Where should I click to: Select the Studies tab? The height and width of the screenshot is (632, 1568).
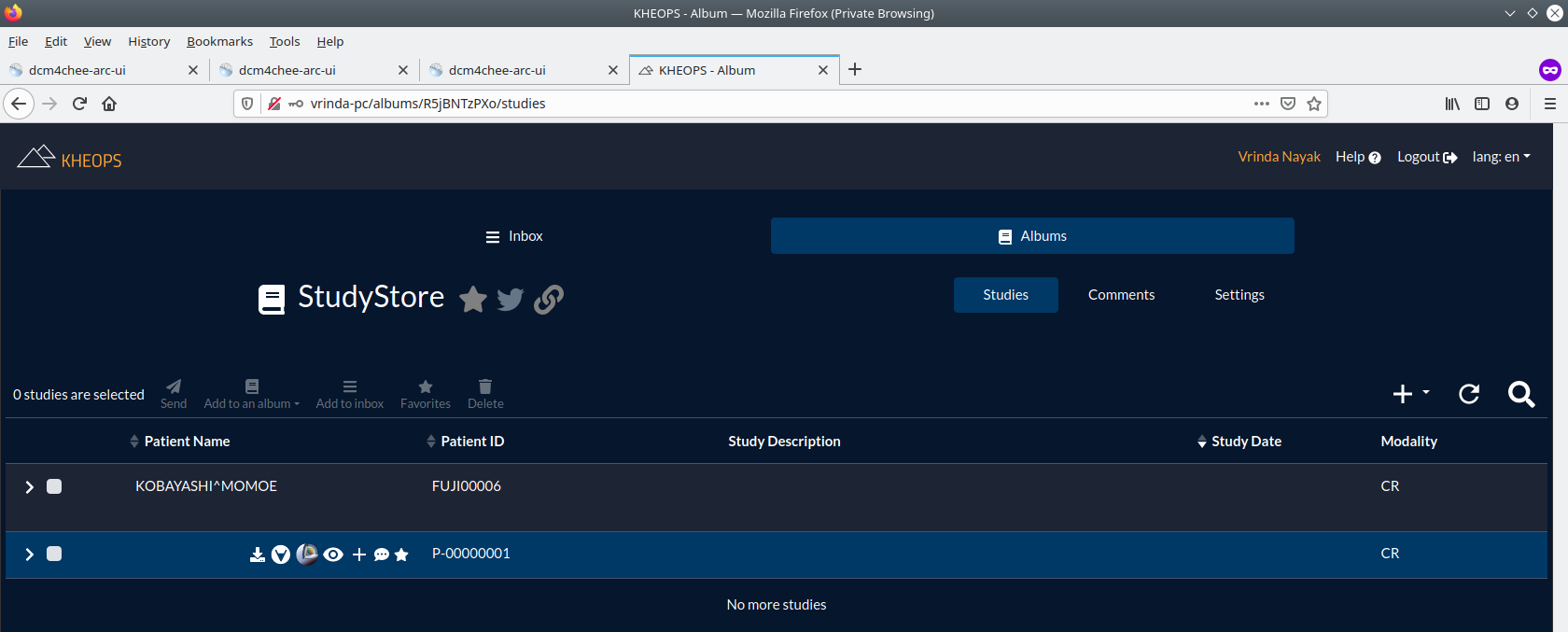coord(1005,295)
